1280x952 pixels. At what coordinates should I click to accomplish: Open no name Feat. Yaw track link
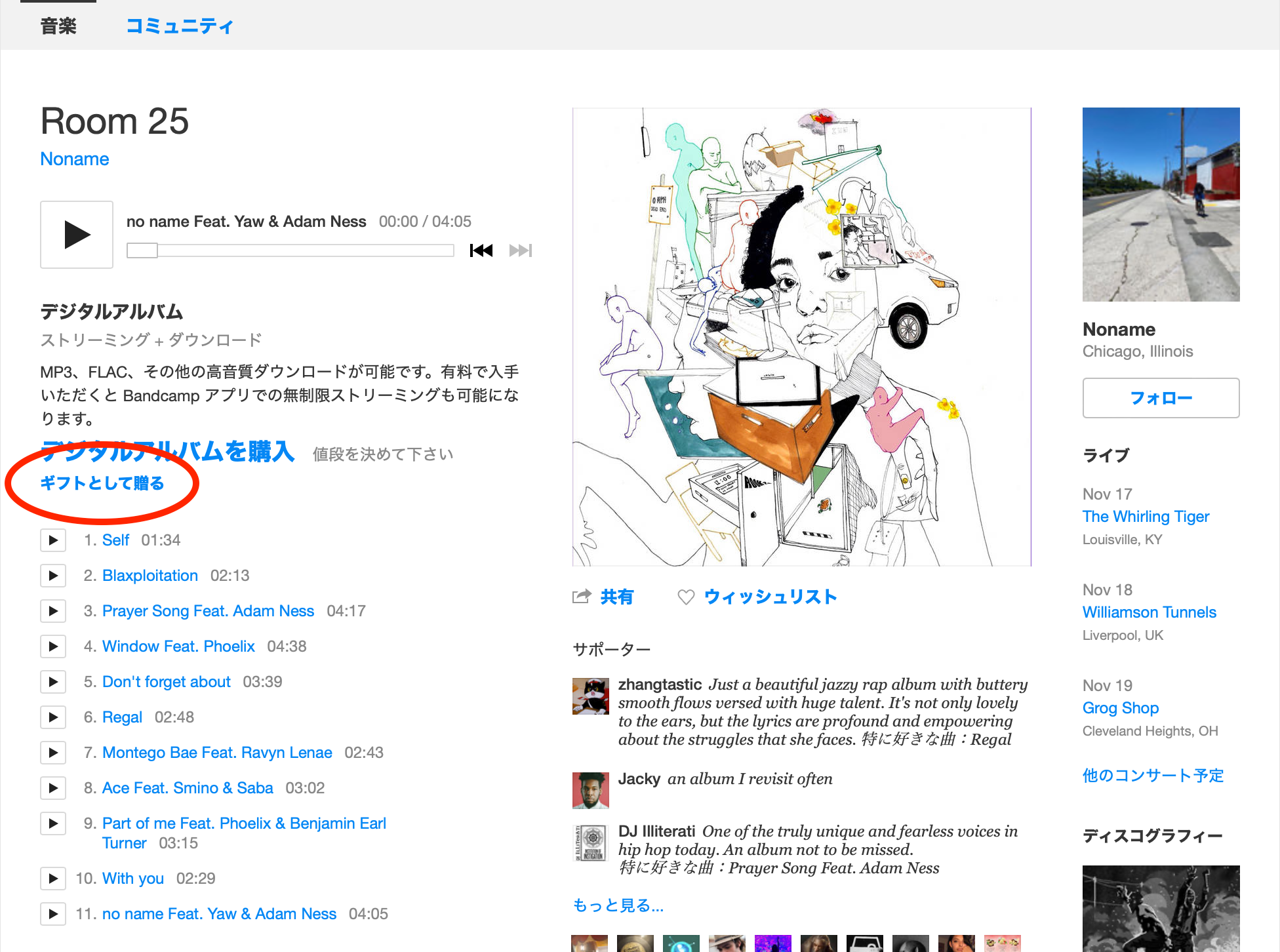pyautogui.click(x=220, y=914)
